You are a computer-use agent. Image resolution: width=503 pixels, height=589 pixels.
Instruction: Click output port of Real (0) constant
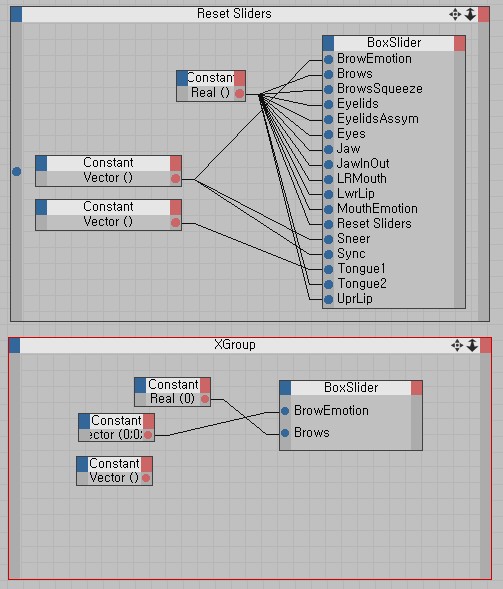tap(205, 399)
